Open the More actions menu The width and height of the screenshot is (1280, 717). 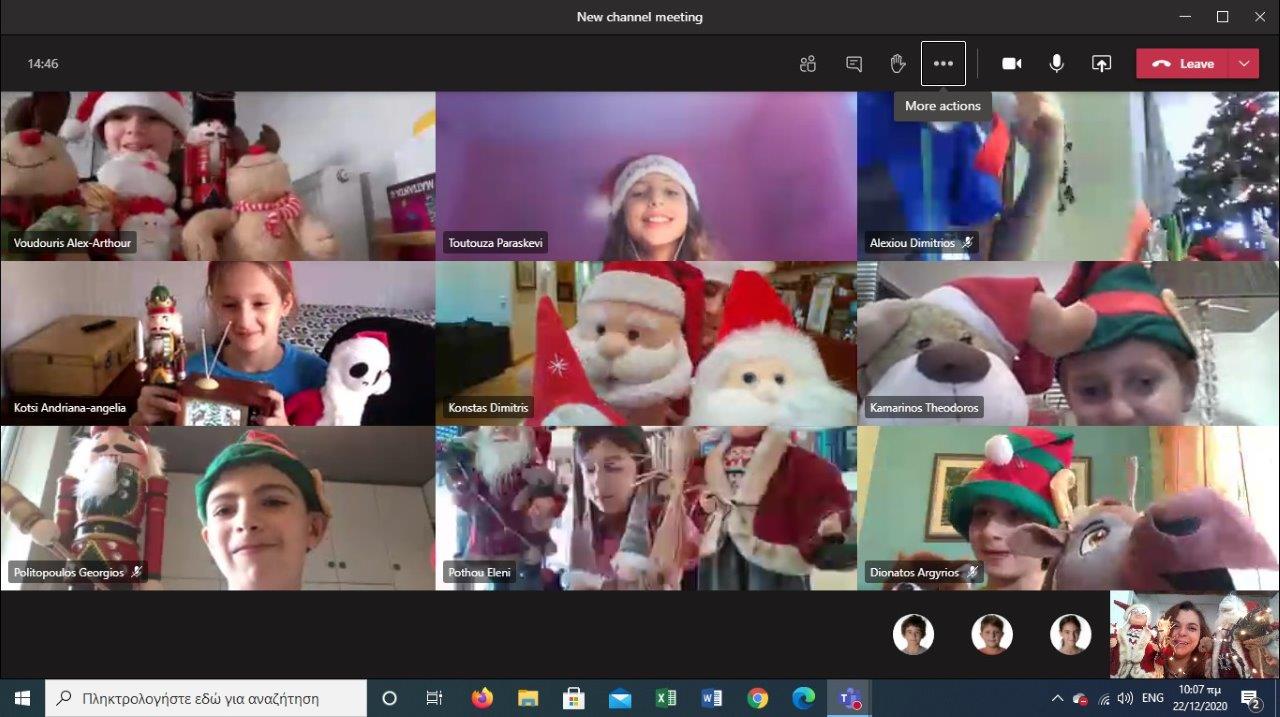click(x=943, y=64)
